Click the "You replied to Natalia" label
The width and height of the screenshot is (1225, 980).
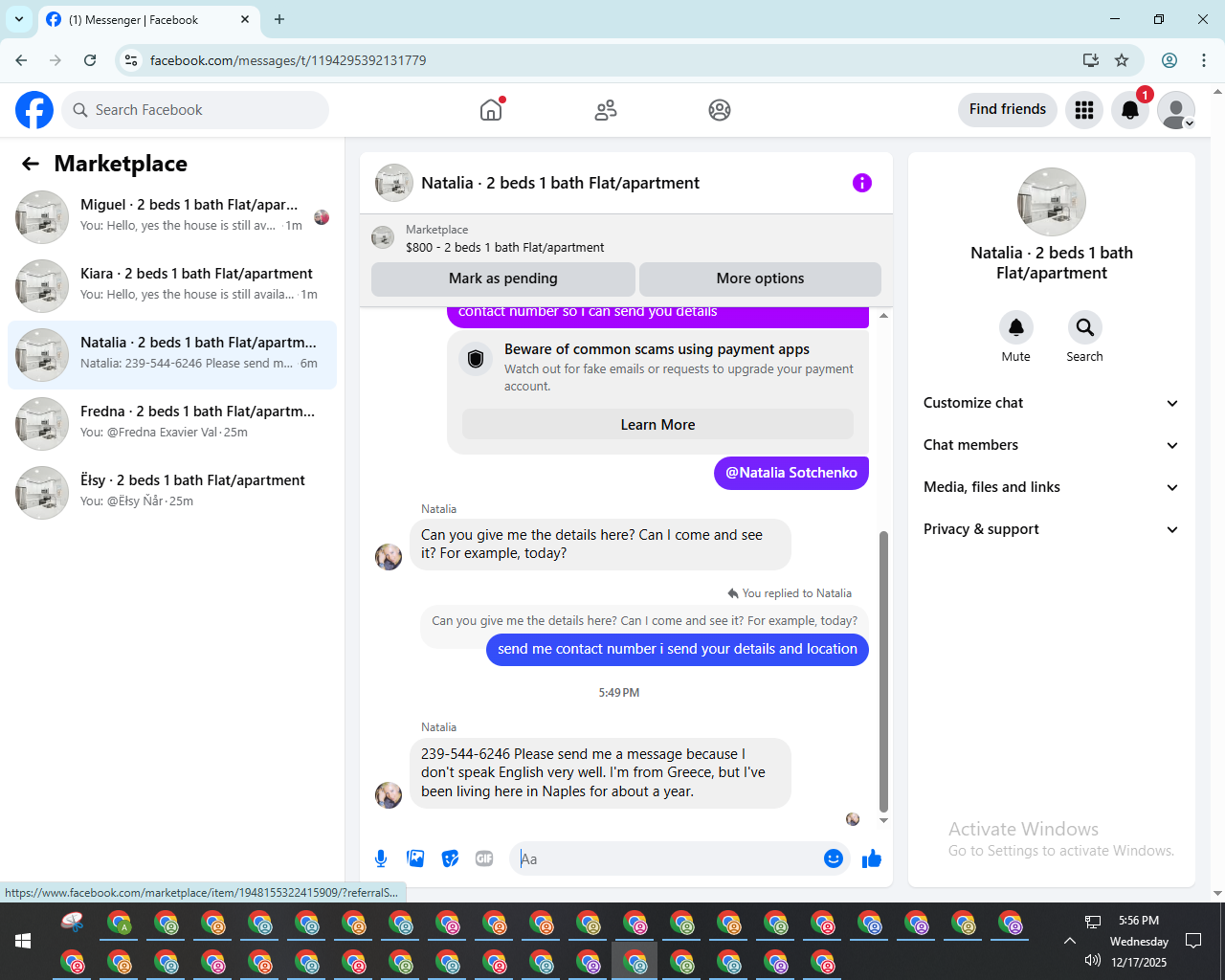pyautogui.click(x=790, y=593)
